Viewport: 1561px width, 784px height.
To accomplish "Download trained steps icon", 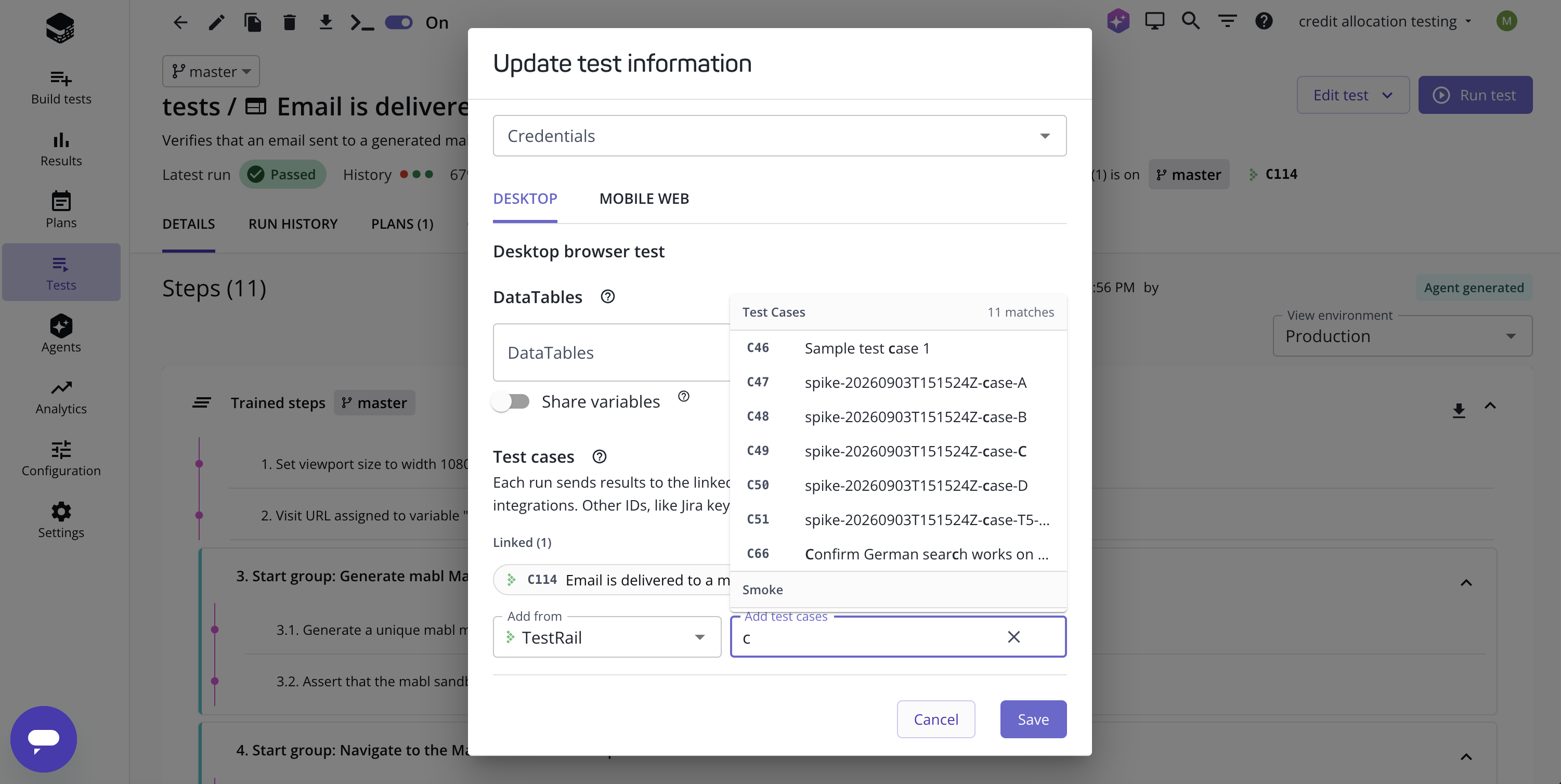I will click(x=1459, y=410).
